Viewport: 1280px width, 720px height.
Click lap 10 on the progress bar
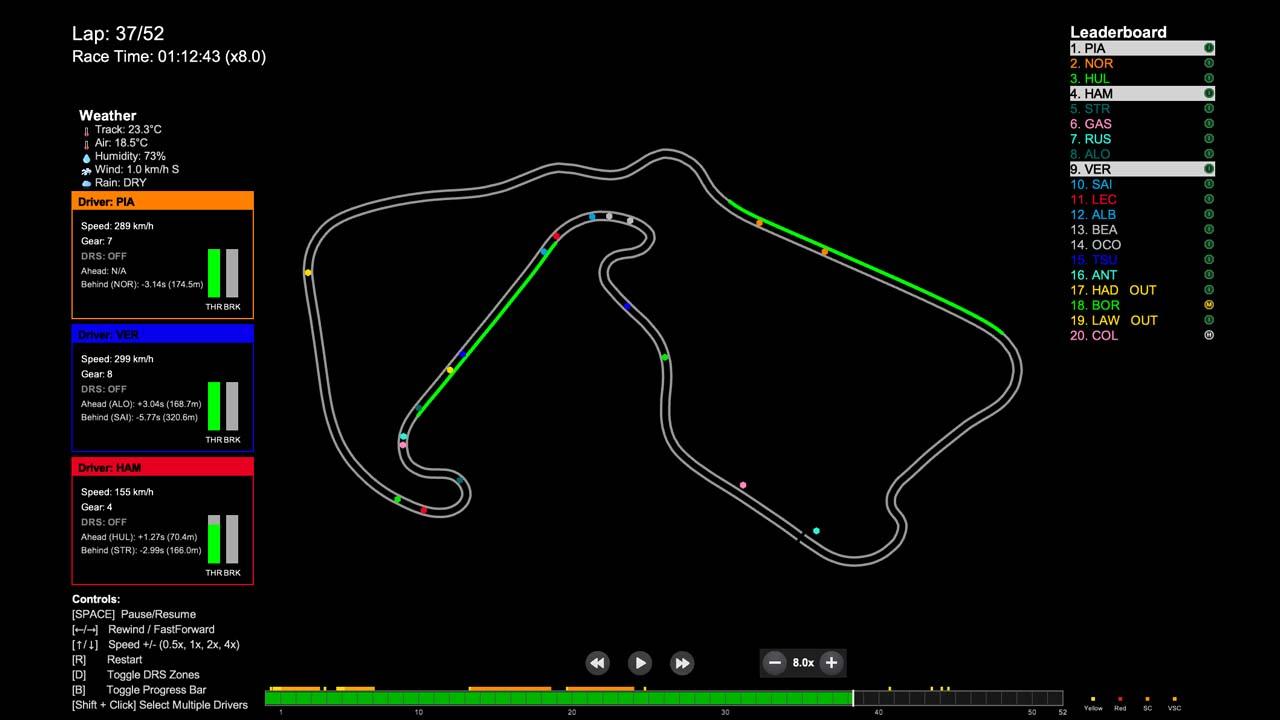pyautogui.click(x=418, y=696)
